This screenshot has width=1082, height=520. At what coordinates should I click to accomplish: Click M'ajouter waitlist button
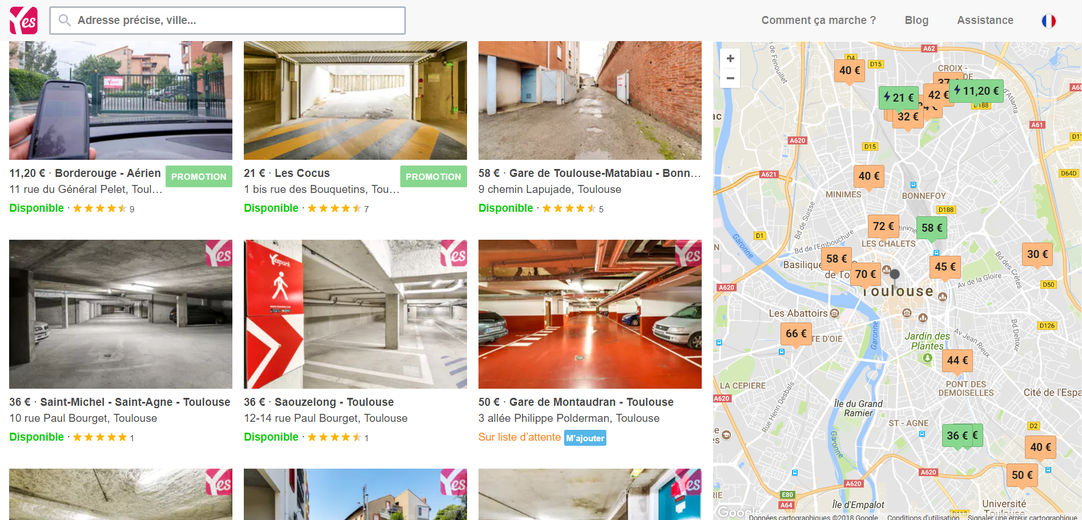585,438
